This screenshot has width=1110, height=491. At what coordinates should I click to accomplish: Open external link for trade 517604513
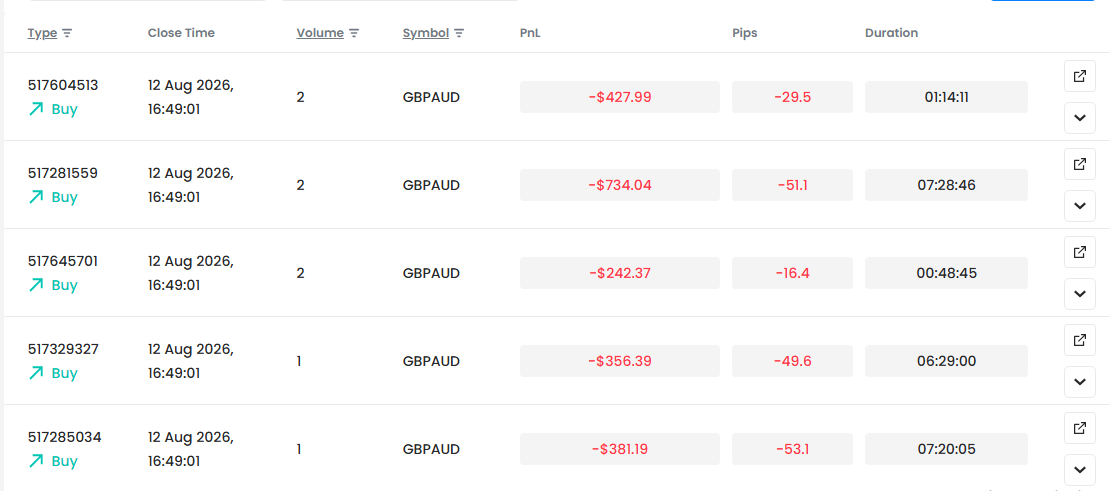(1080, 76)
